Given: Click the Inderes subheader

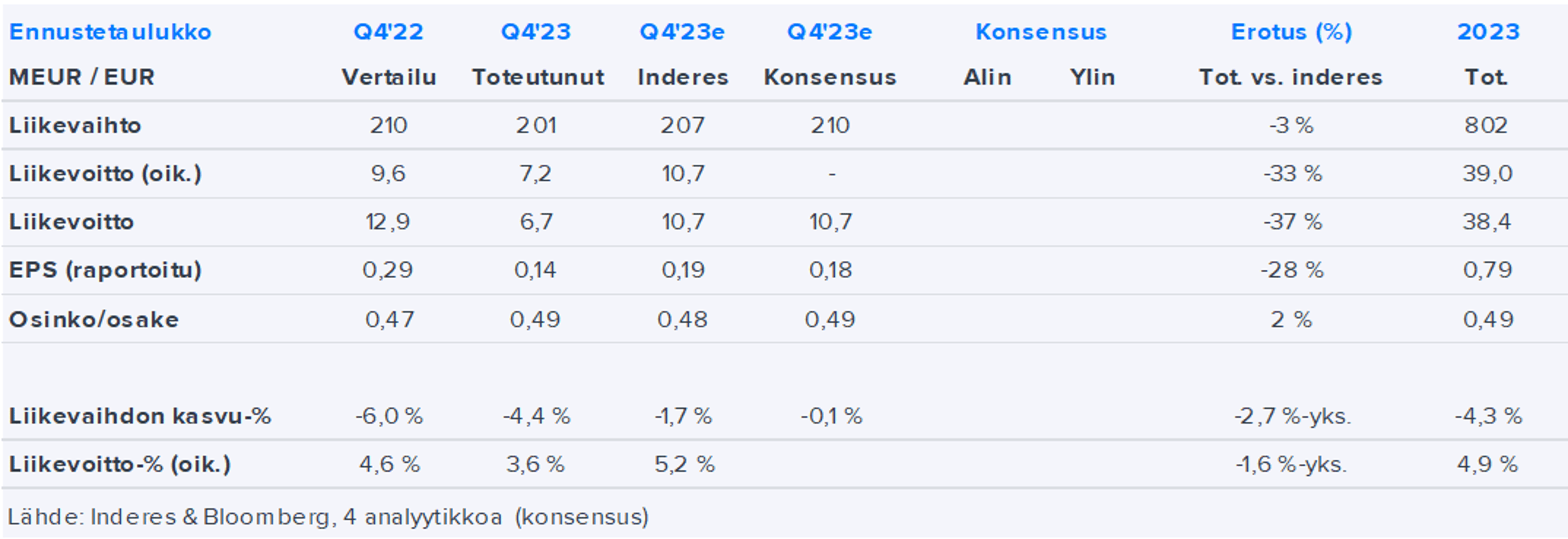Looking at the screenshot, I should pos(682,77).
